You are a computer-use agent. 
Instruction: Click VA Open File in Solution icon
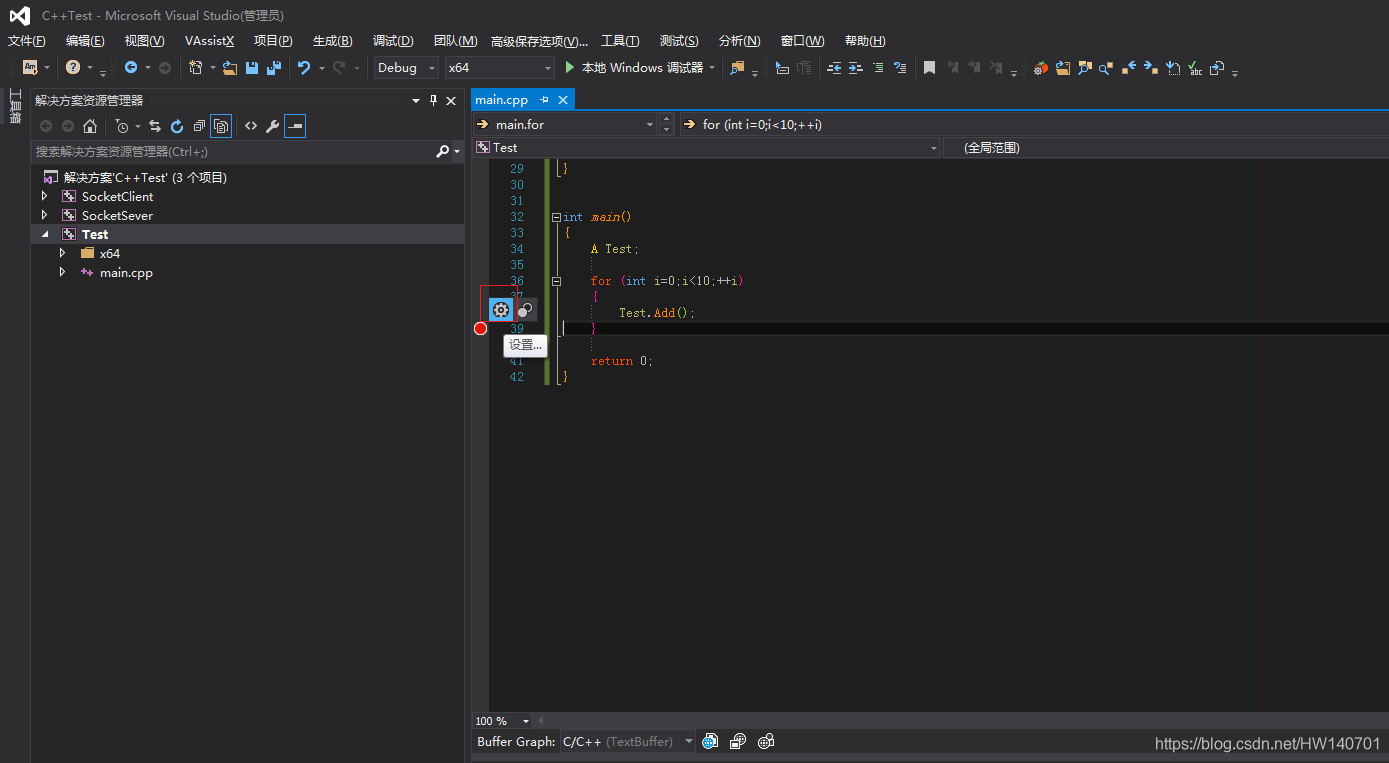point(1063,68)
